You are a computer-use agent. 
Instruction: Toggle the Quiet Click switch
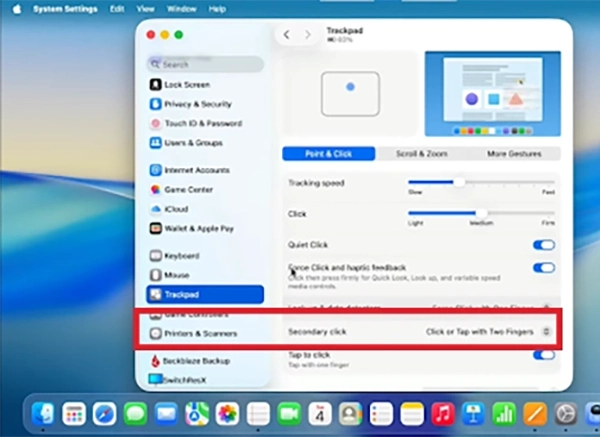[x=544, y=245]
